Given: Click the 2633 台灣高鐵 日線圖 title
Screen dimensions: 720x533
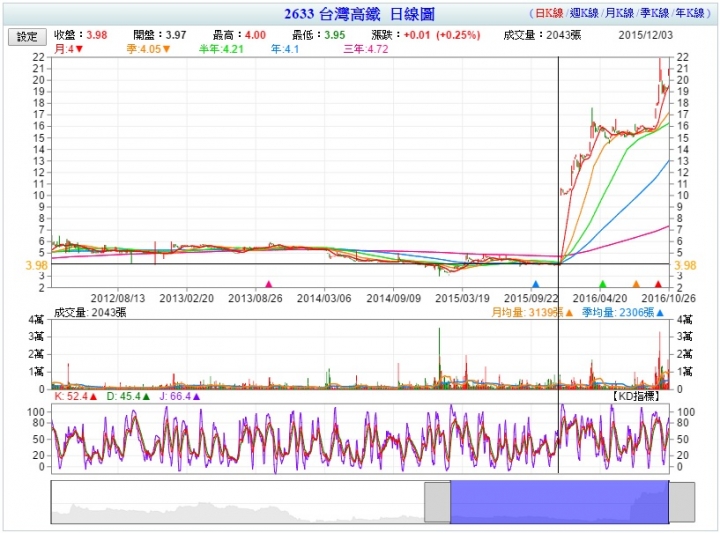Looking at the screenshot, I should point(360,14).
